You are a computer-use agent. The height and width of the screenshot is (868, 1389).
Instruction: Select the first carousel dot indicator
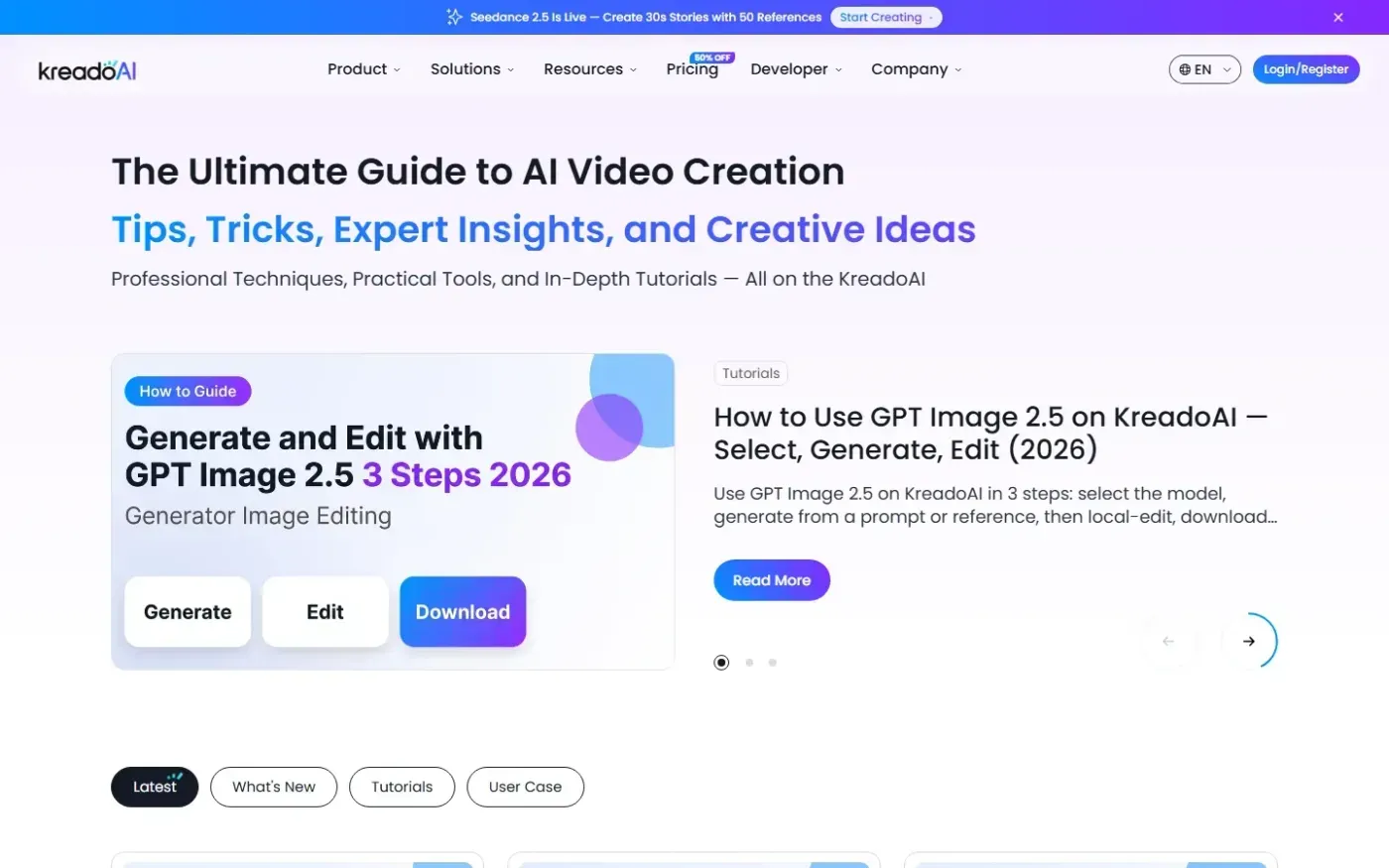pos(721,663)
